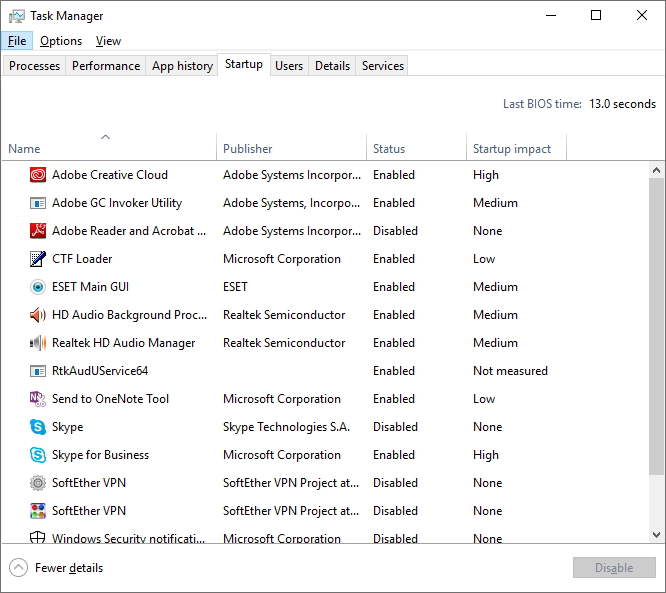Switch to the Performance tab
Image resolution: width=666 pixels, height=593 pixels.
106,66
